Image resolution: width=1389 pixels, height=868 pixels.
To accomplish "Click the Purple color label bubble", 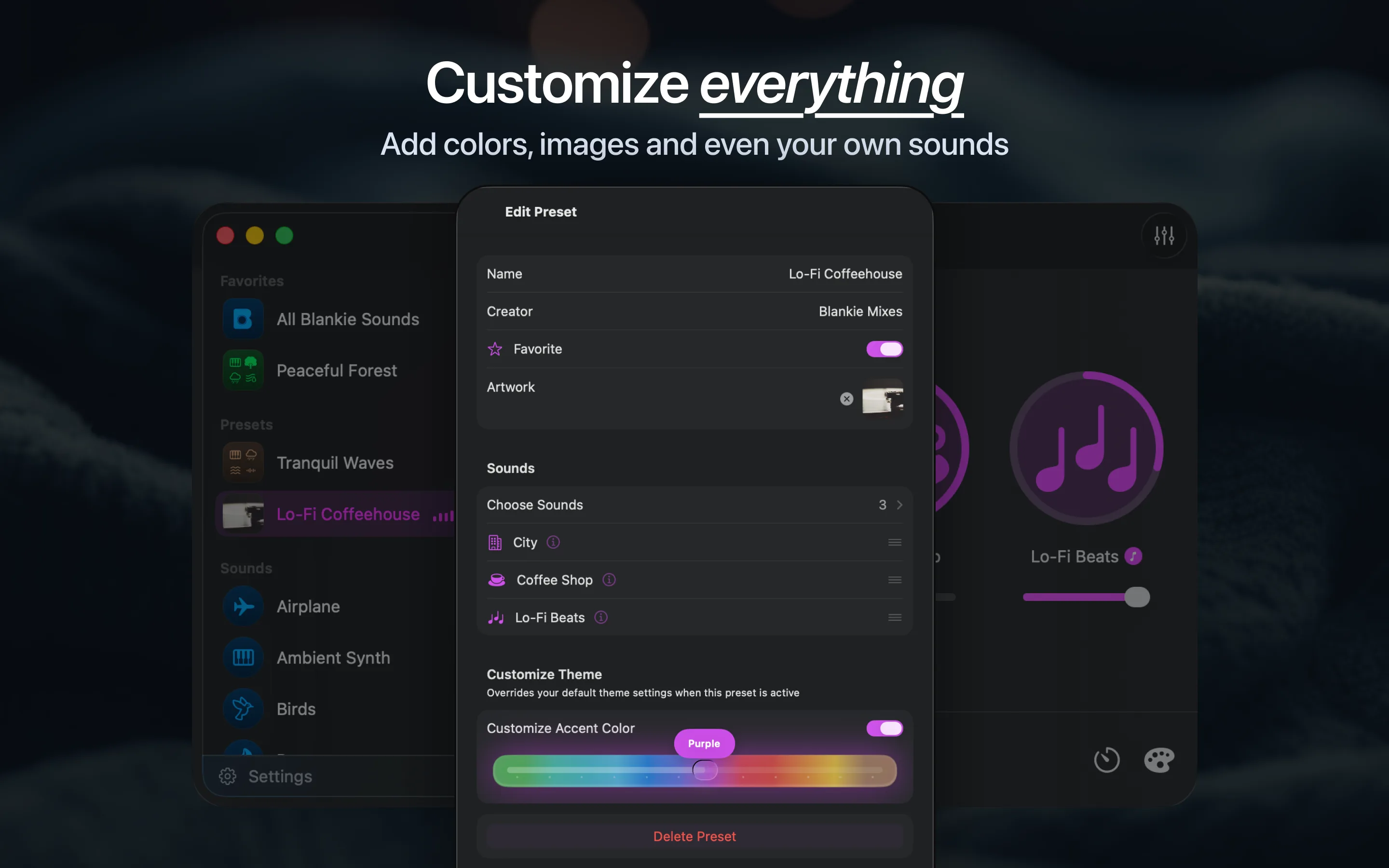I will click(x=704, y=744).
